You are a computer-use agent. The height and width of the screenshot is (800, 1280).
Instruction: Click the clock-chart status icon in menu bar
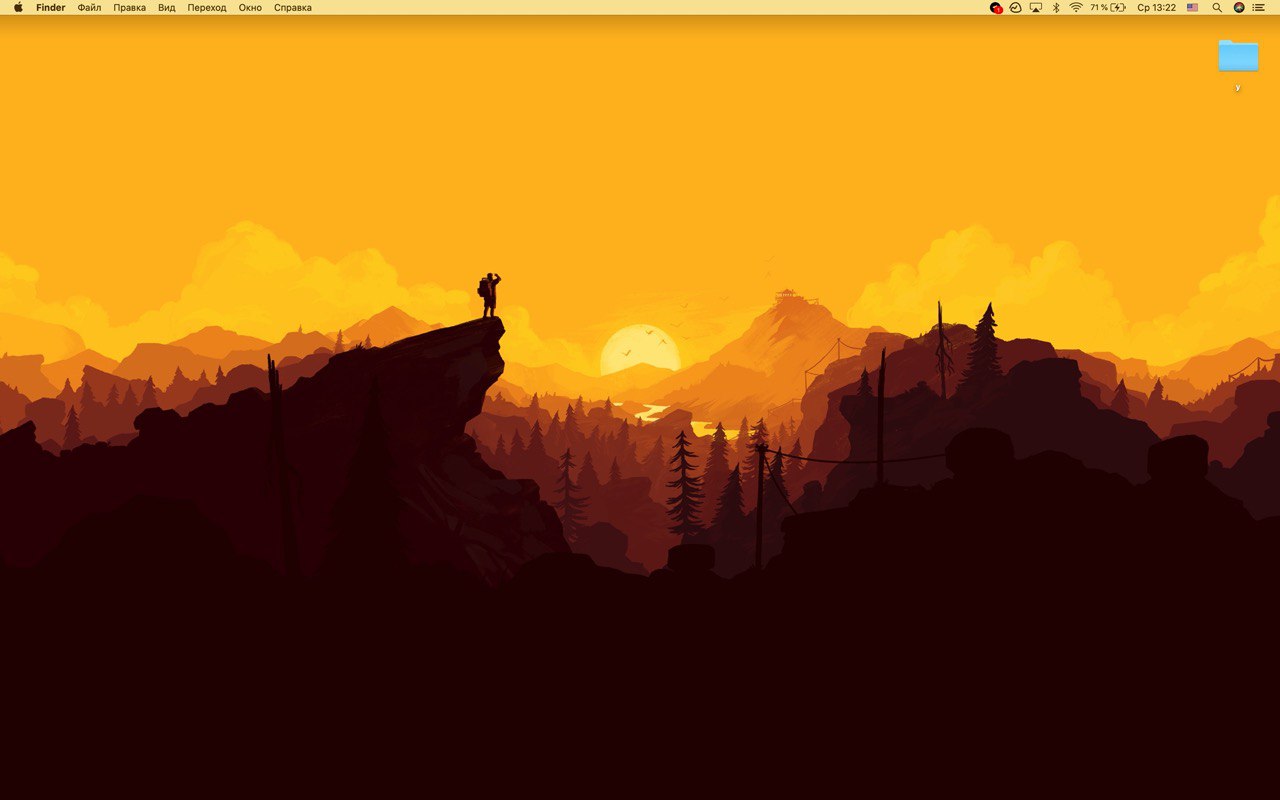click(1015, 7)
